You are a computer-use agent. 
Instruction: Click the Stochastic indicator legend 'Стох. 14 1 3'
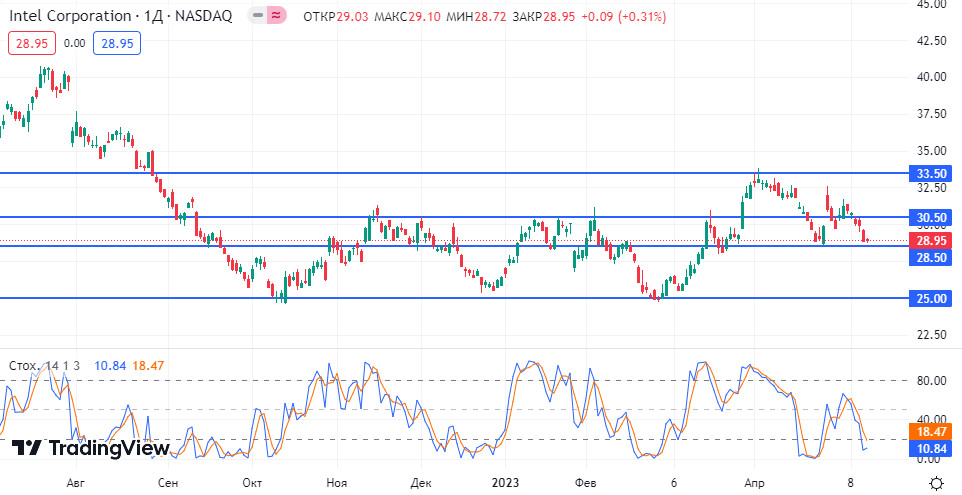tap(44, 366)
